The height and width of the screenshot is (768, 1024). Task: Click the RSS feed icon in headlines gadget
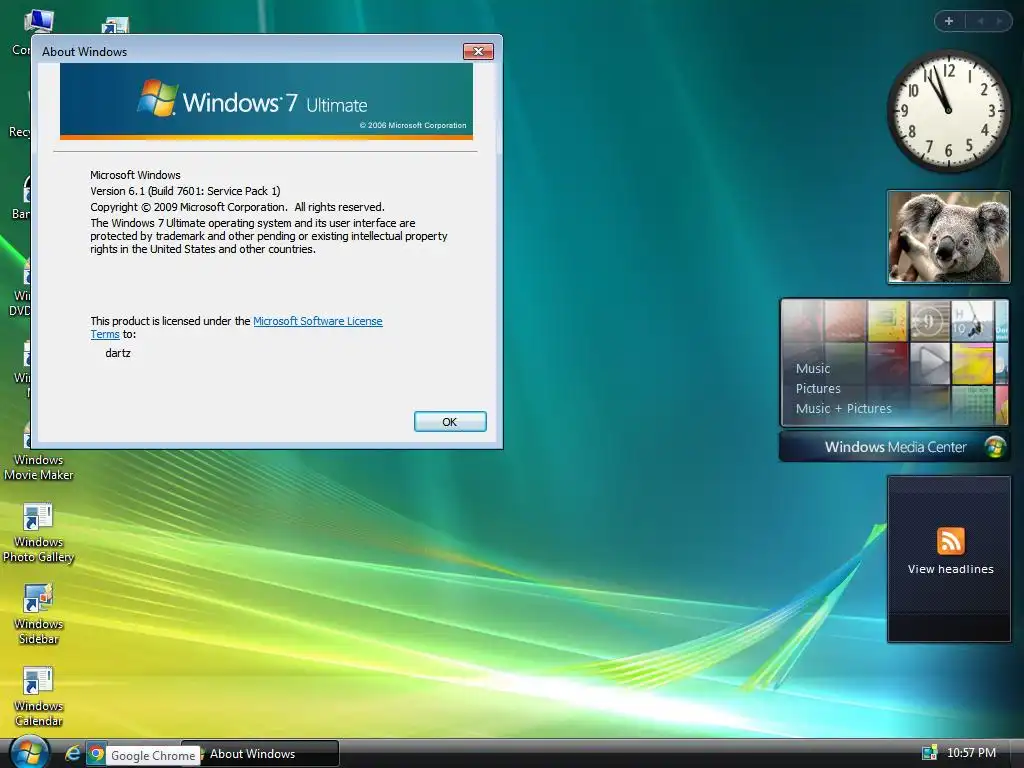[950, 541]
